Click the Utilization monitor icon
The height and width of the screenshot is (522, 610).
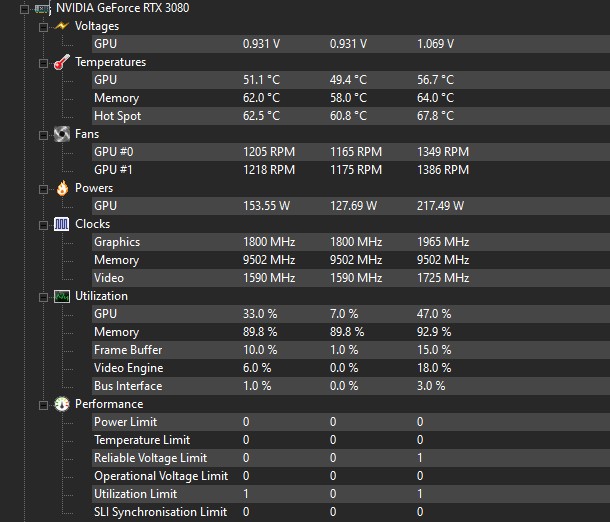[x=61, y=296]
